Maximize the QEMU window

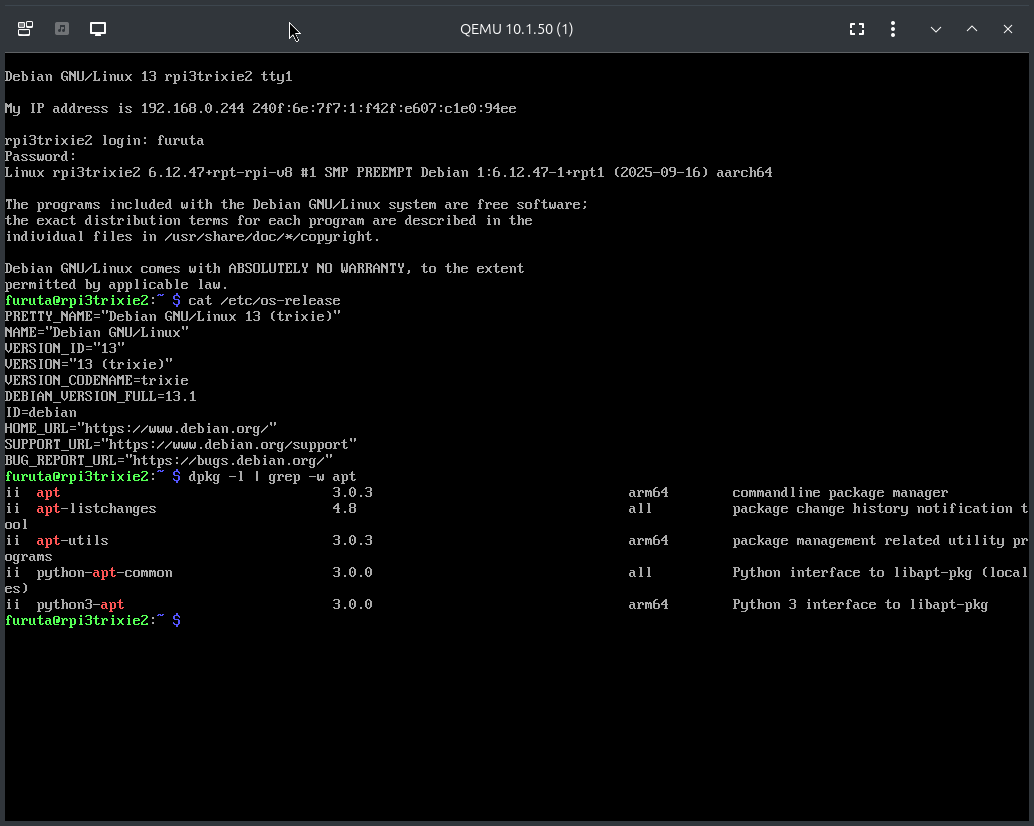(972, 29)
